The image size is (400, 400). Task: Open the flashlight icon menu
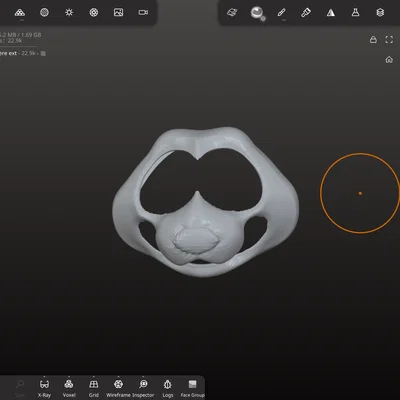[x=306, y=13]
